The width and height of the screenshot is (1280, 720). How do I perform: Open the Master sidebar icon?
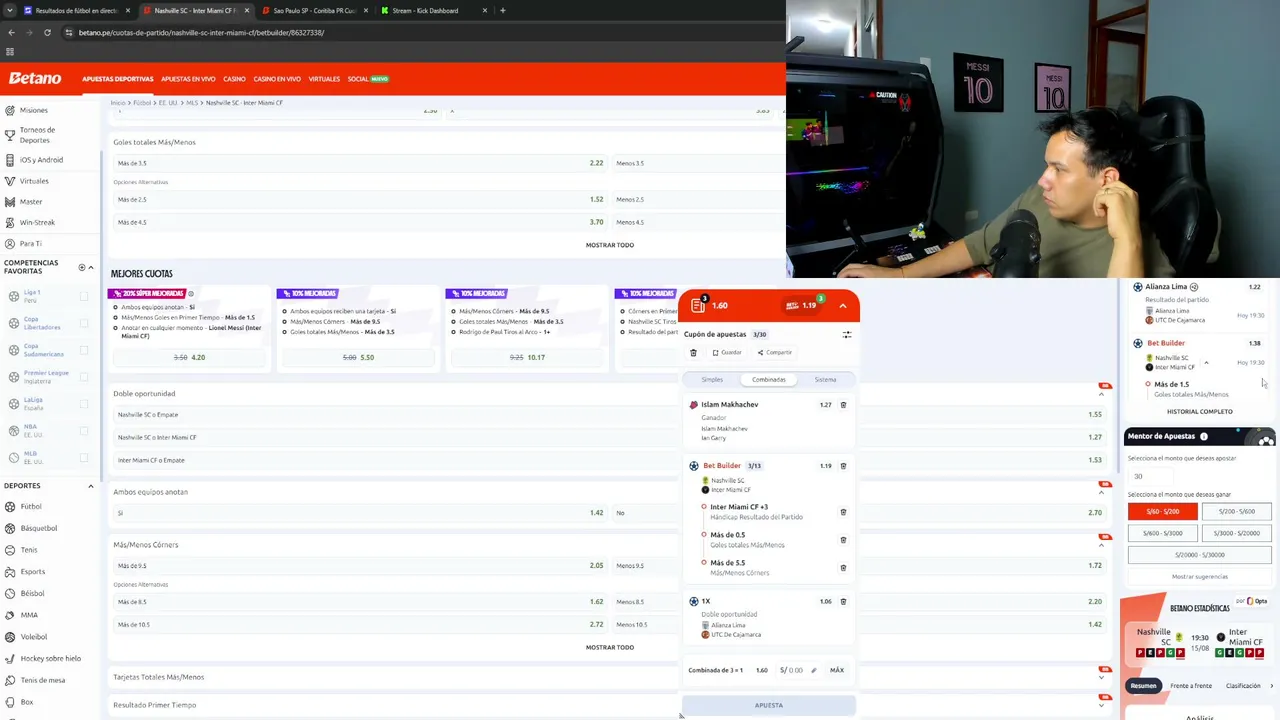tap(10, 202)
